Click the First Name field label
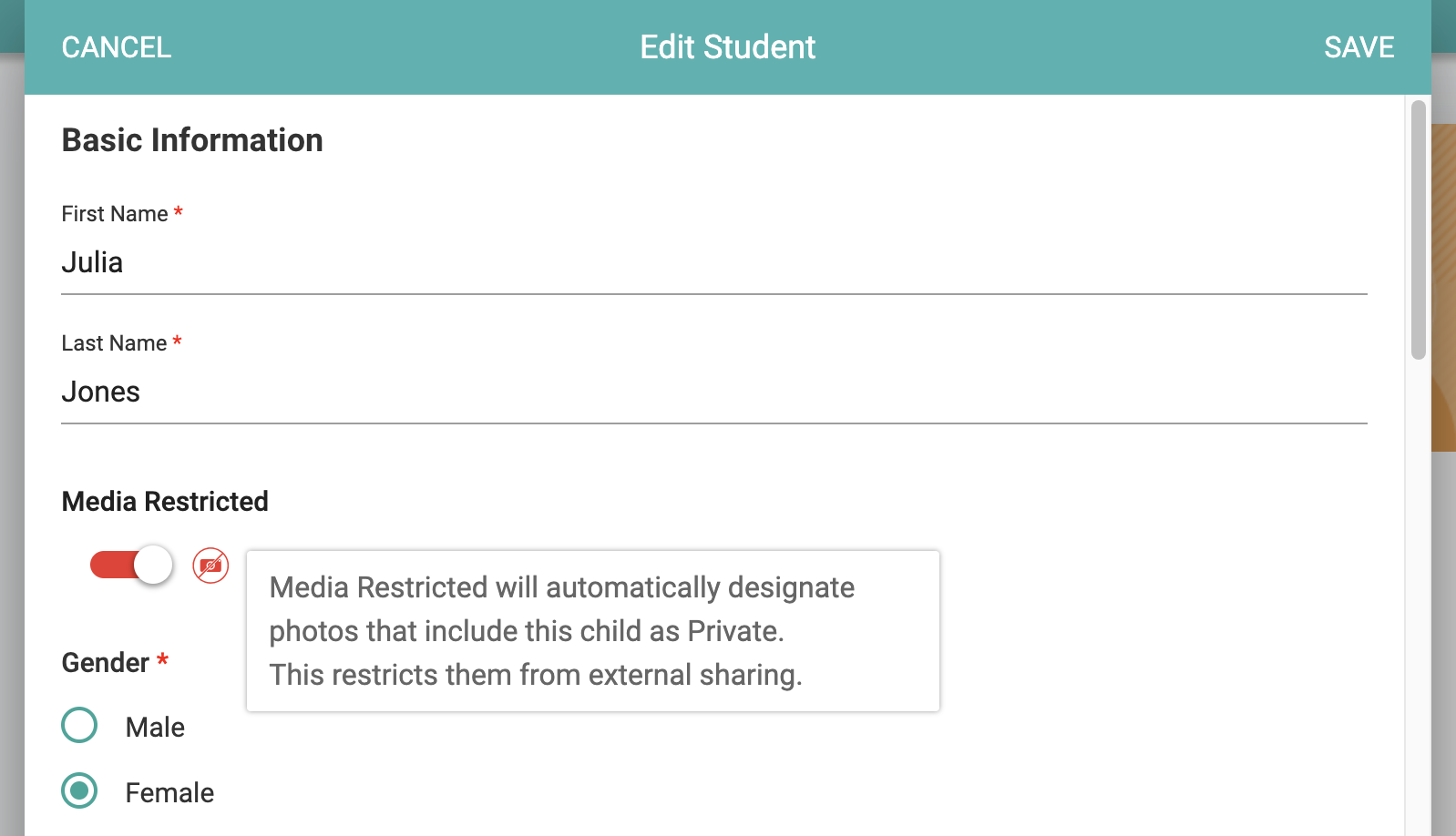Image resolution: width=1456 pixels, height=836 pixels. point(115,214)
